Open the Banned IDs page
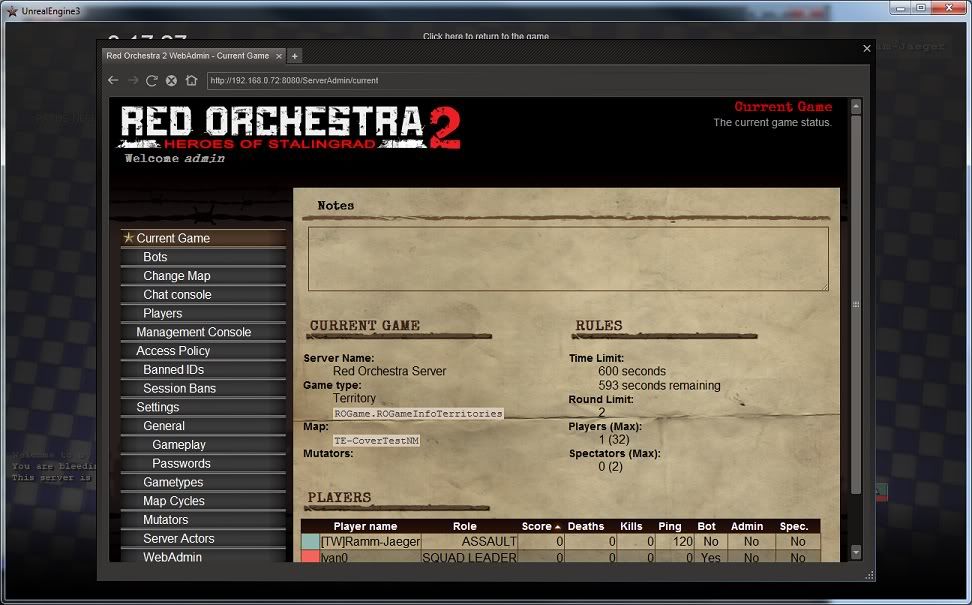The image size is (972, 605). pyautogui.click(x=173, y=370)
